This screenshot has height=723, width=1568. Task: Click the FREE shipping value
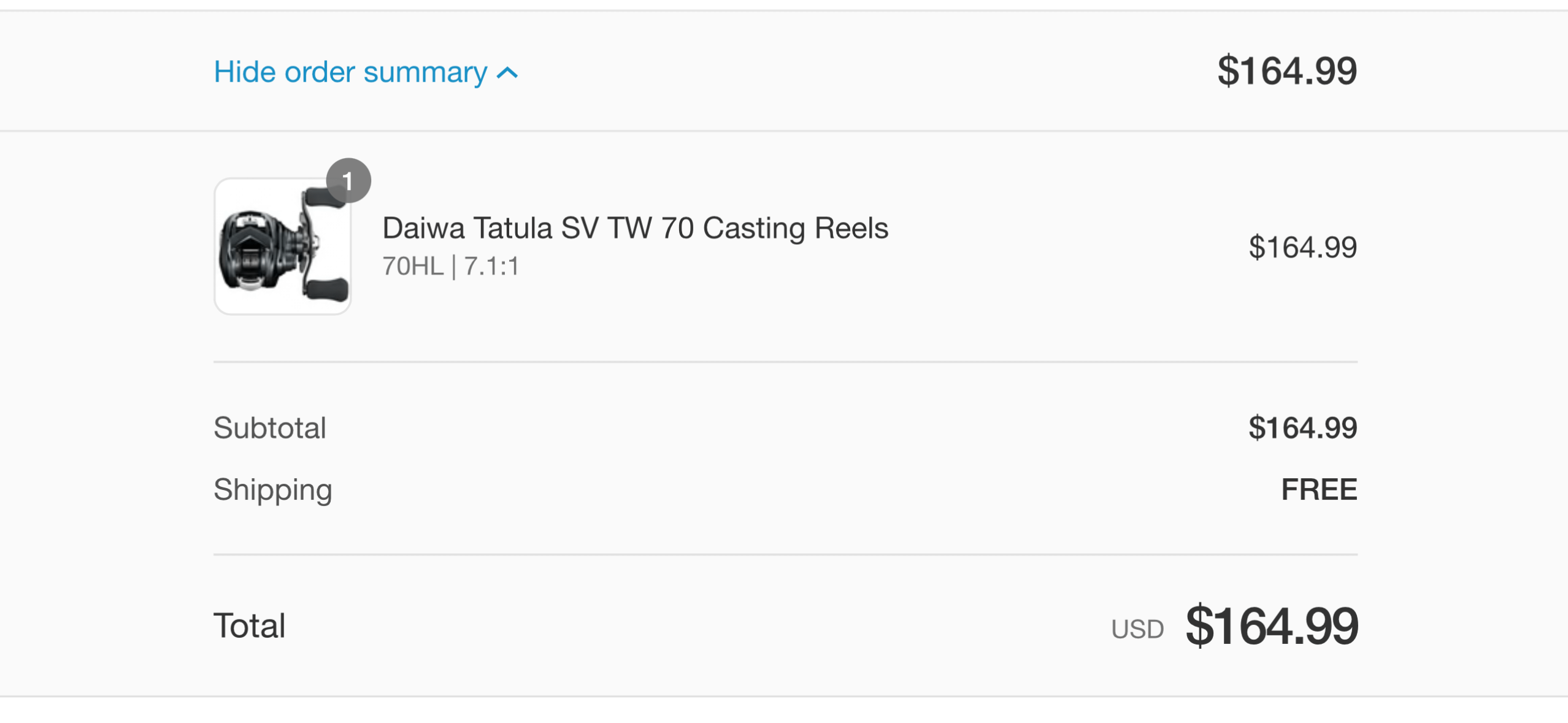coord(1318,489)
